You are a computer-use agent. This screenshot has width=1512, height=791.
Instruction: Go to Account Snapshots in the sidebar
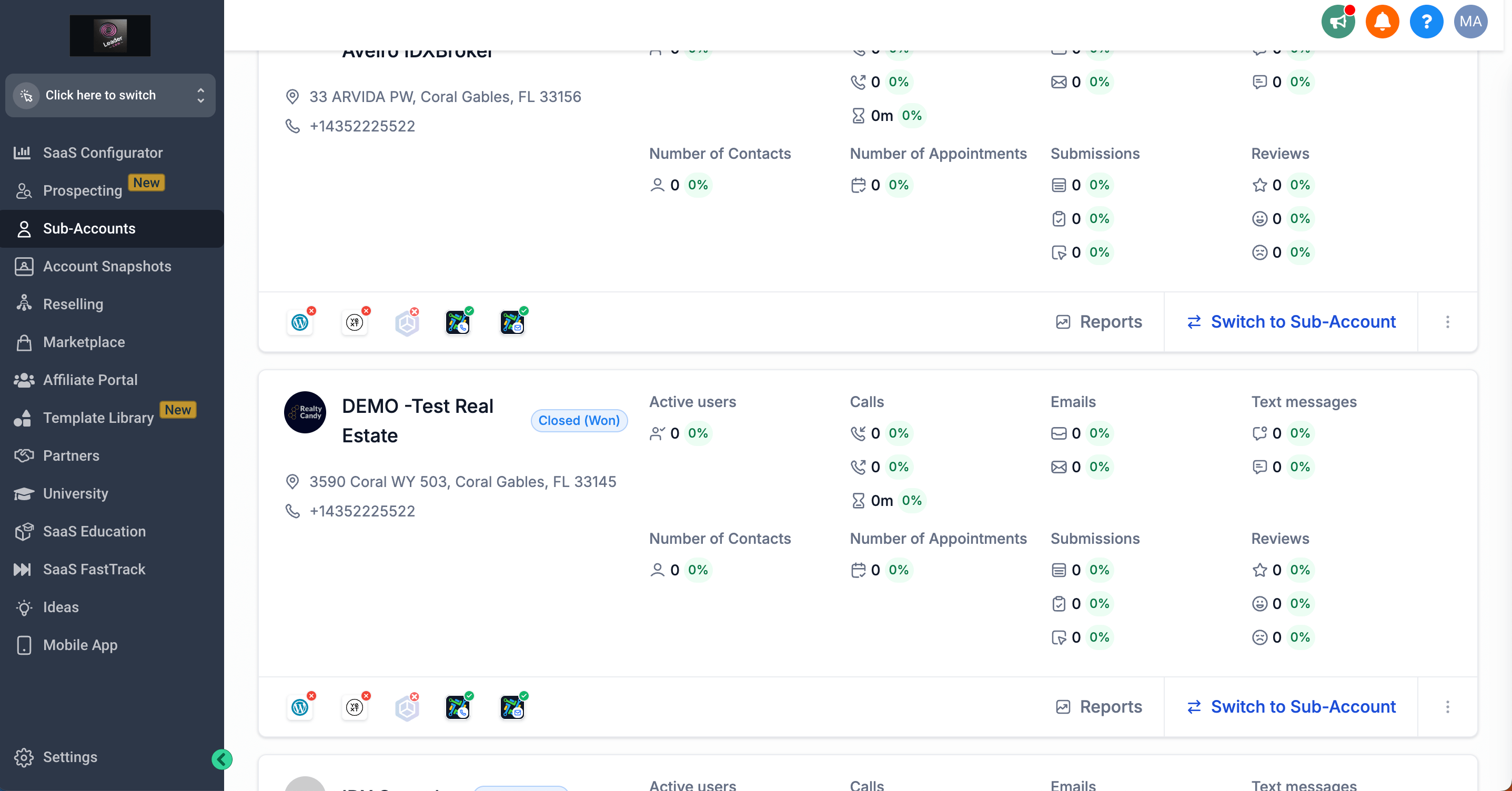(x=107, y=267)
